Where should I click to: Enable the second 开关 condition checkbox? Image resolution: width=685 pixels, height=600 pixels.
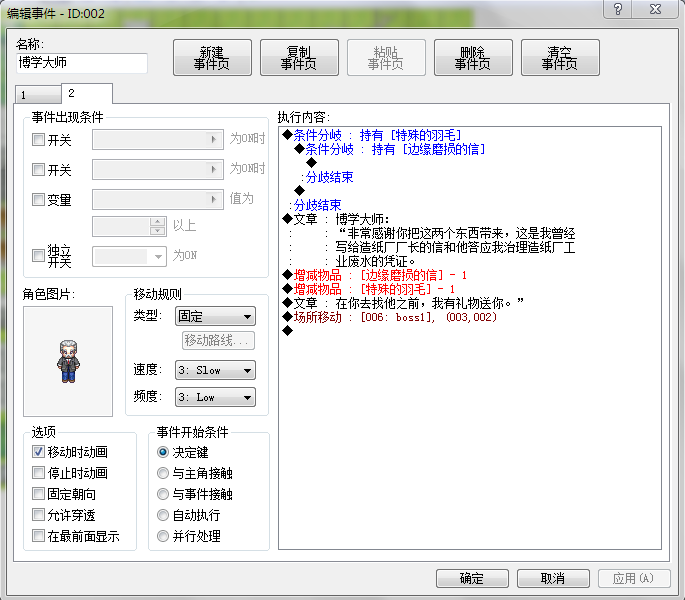point(38,170)
